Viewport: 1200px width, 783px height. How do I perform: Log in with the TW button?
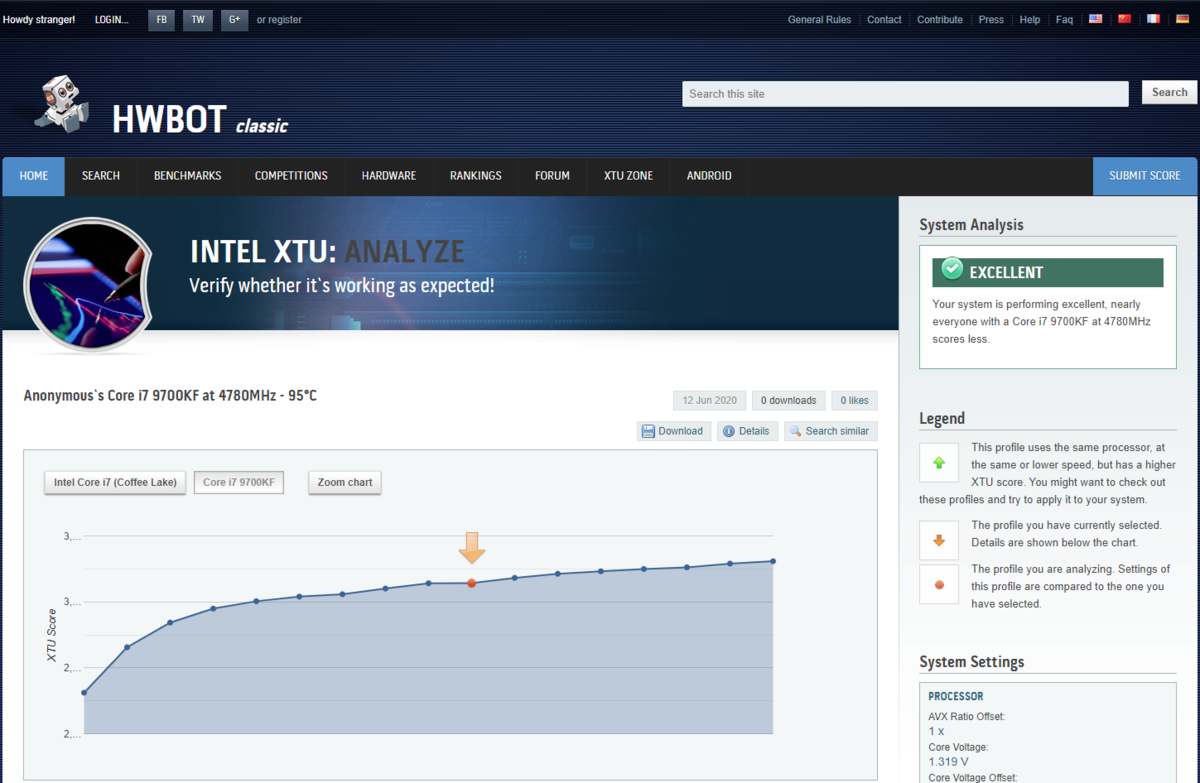[198, 19]
